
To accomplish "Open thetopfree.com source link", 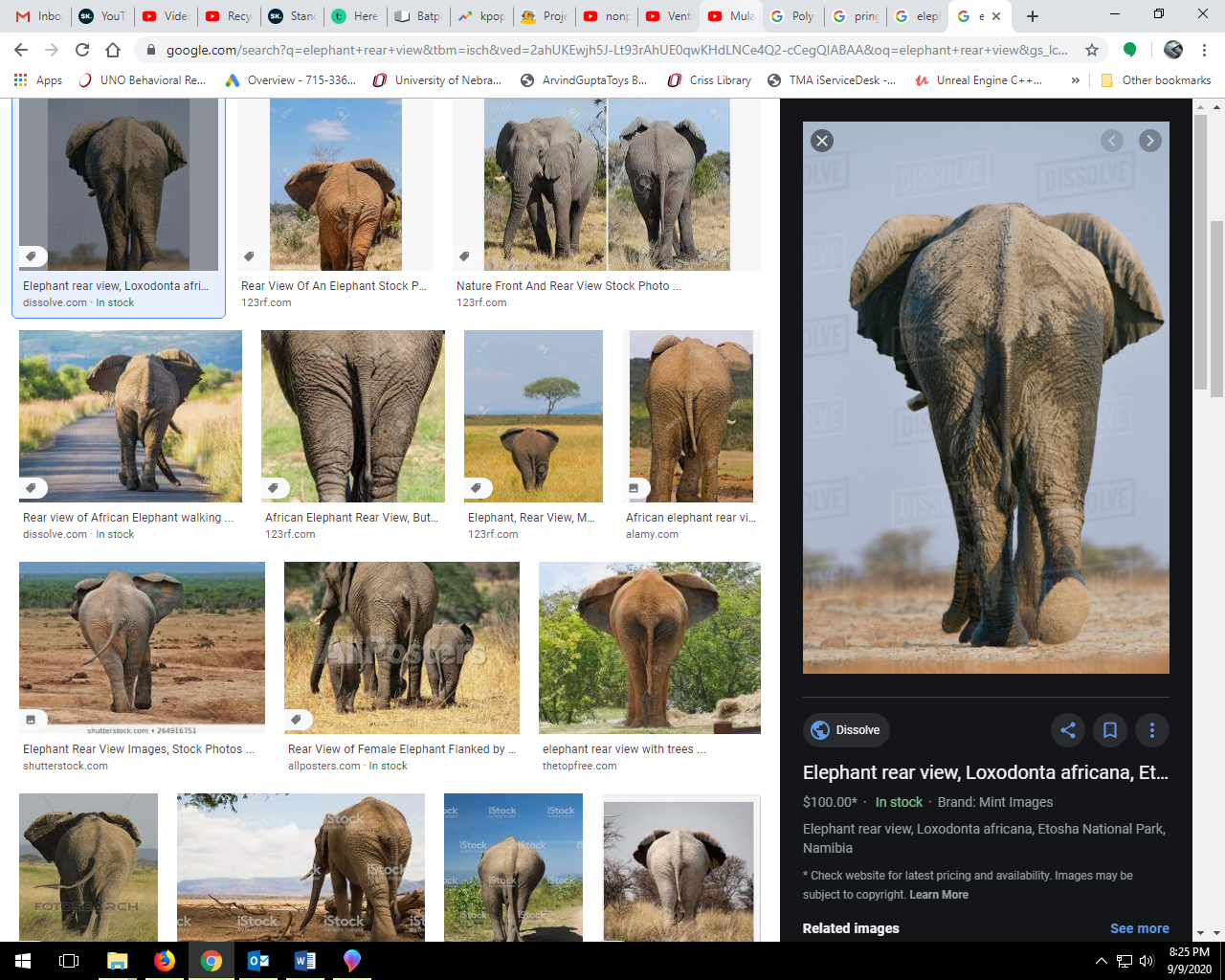I will pyautogui.click(x=579, y=766).
